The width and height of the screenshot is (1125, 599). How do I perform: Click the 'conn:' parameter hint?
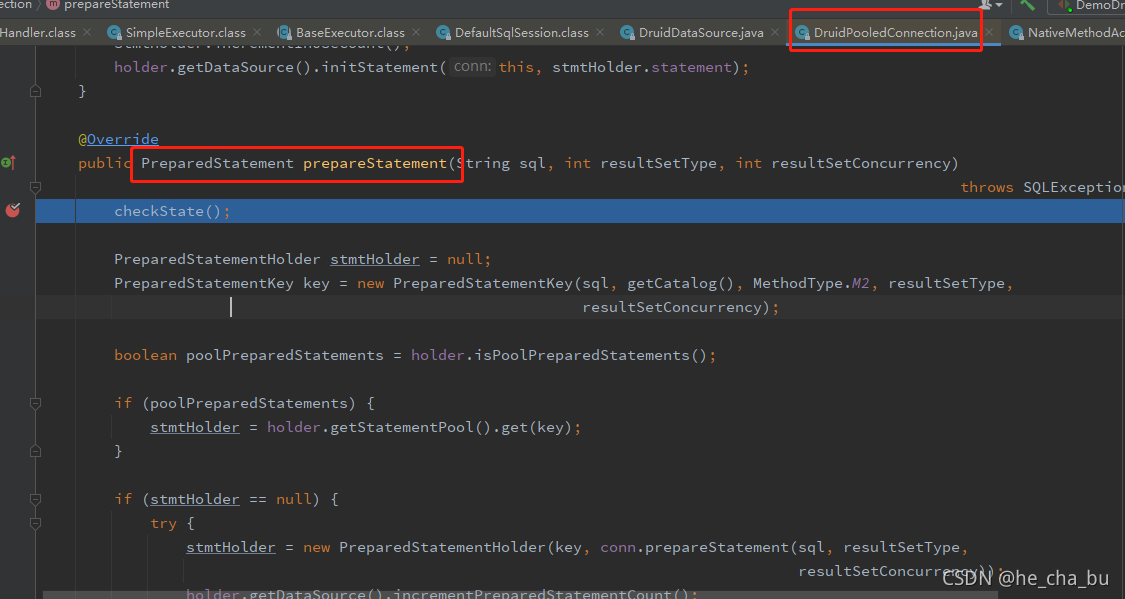tap(473, 67)
